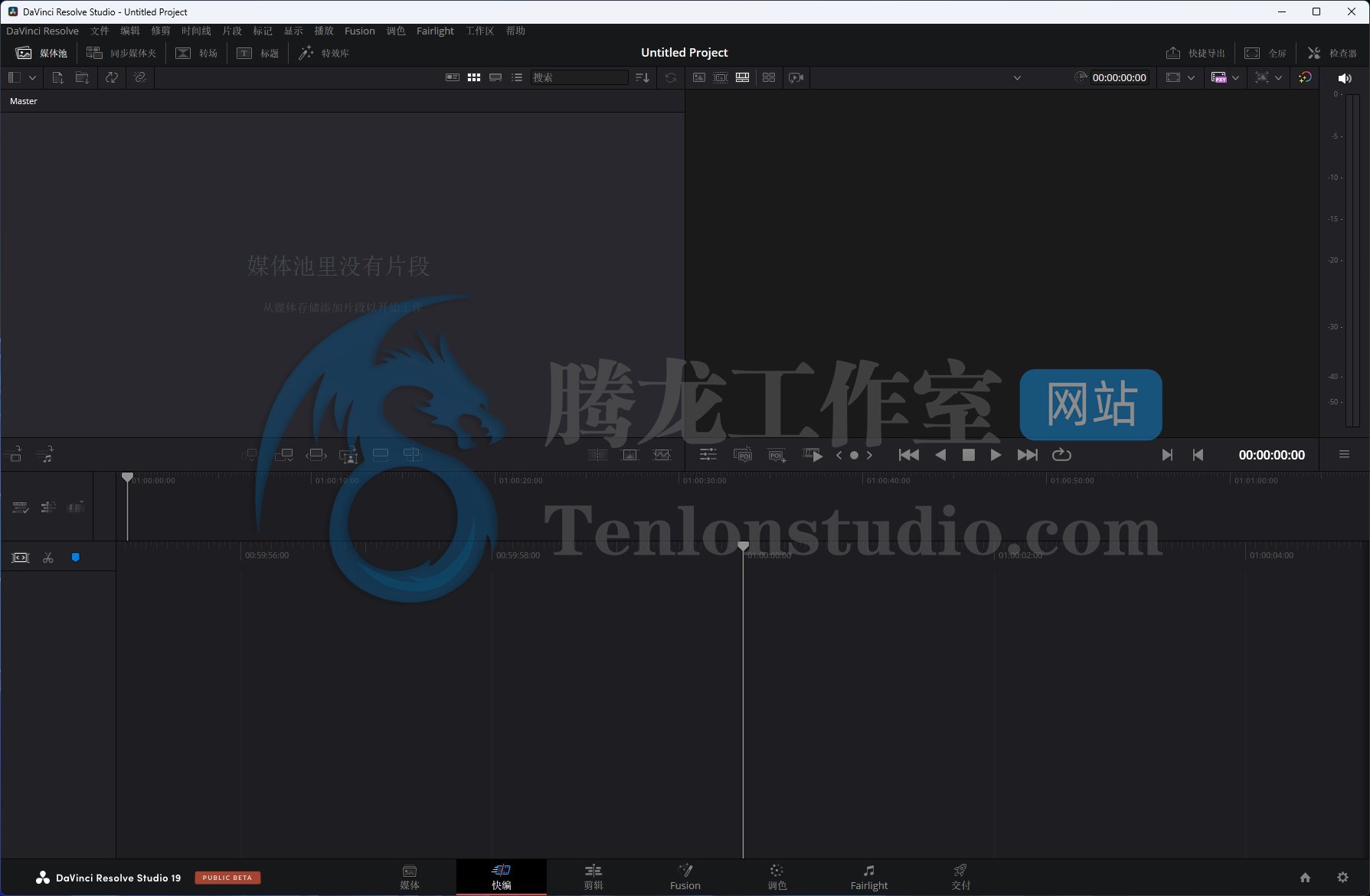Open the 检查器 inspector panel

click(x=1332, y=53)
